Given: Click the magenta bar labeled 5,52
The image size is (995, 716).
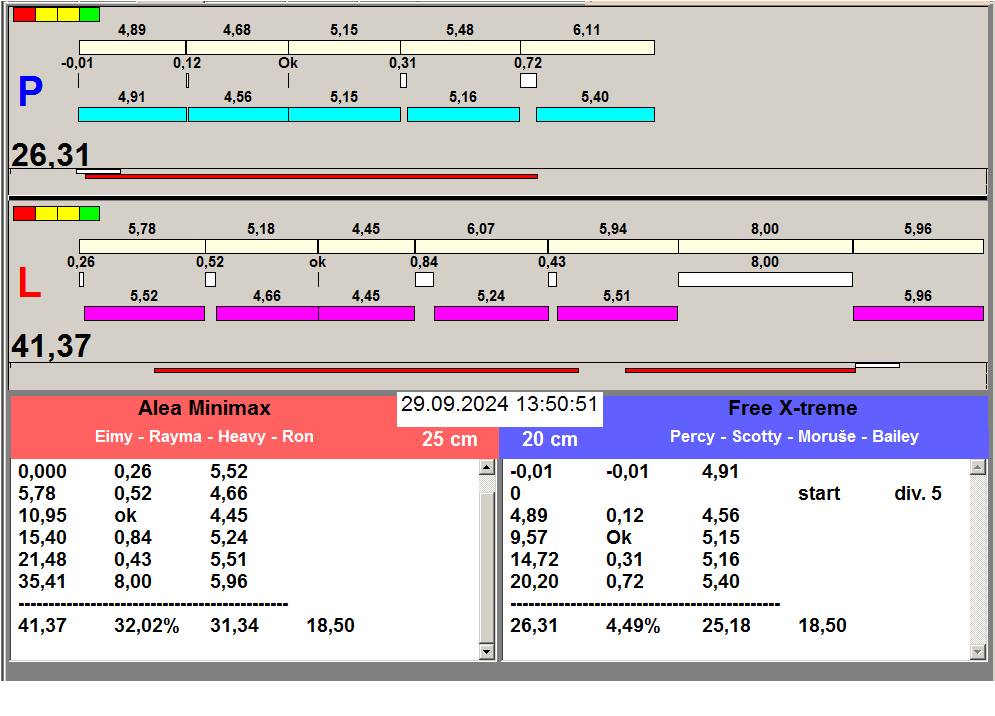Looking at the screenshot, I should click(x=145, y=314).
